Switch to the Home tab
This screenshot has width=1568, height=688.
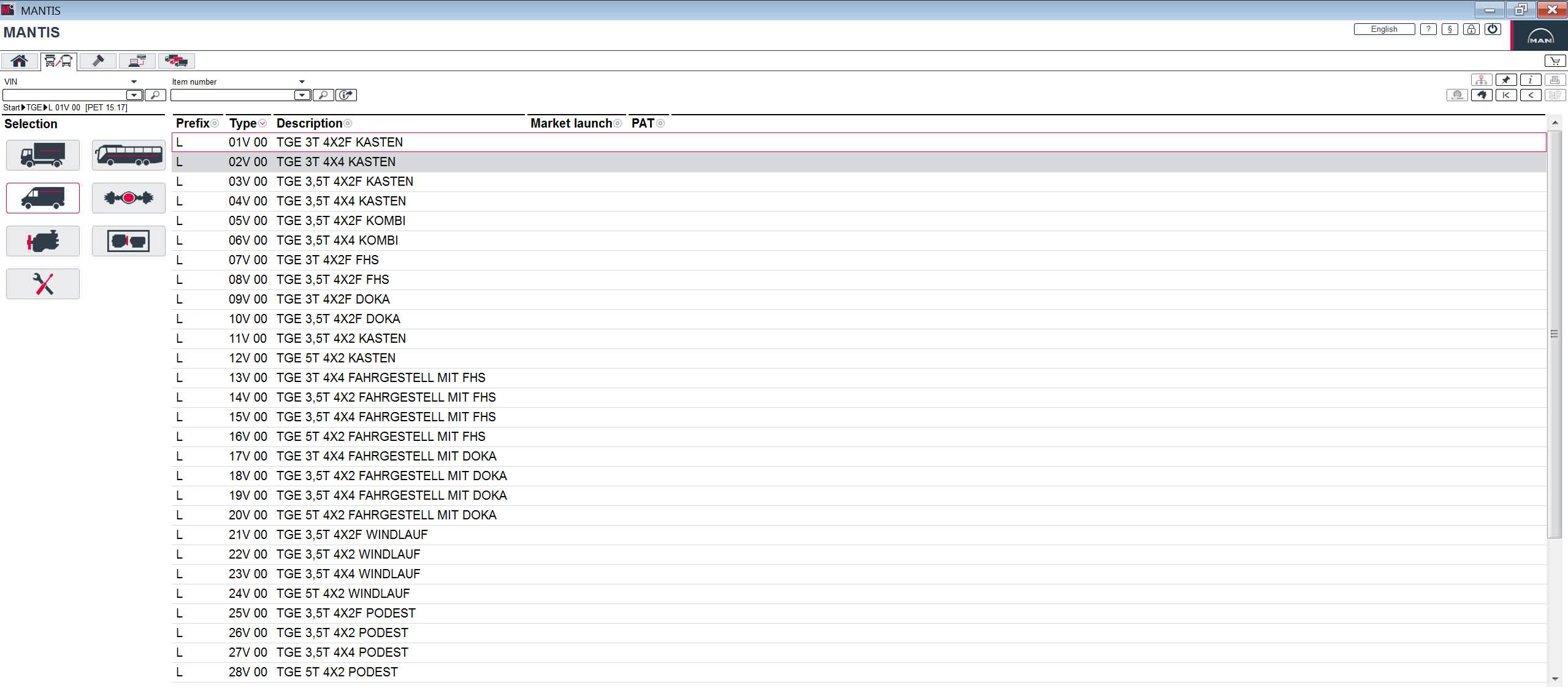point(20,61)
